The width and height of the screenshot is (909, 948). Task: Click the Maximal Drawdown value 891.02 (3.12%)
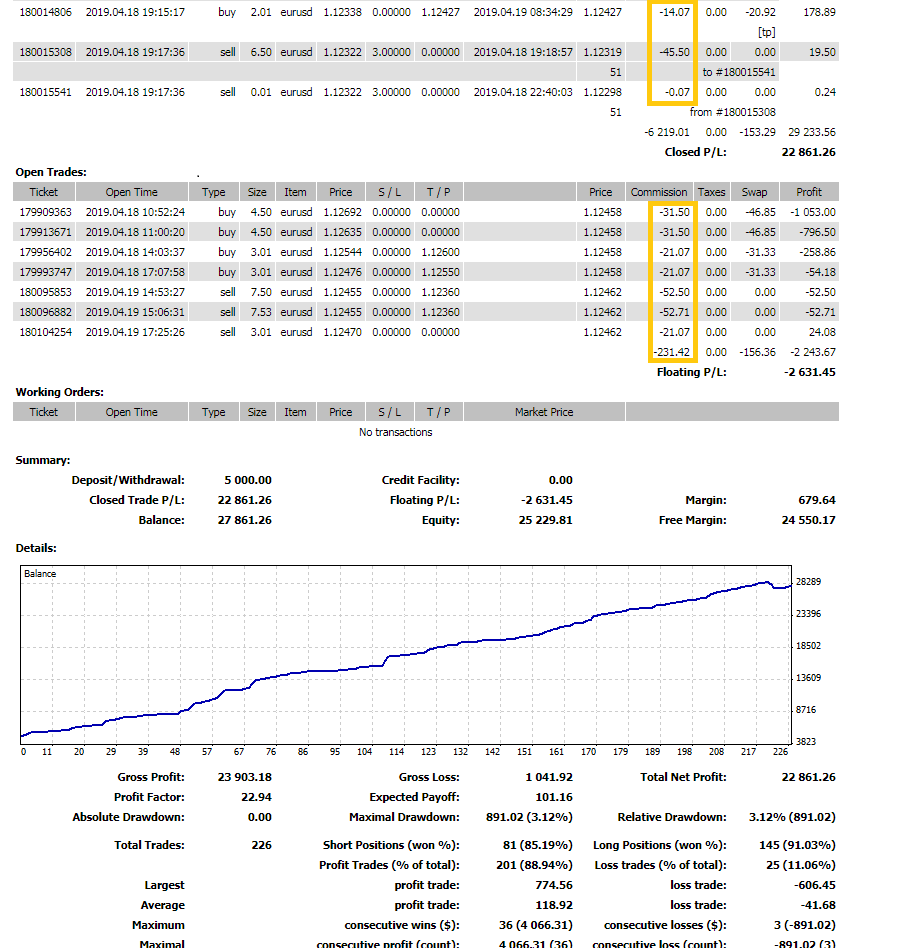tap(531, 817)
